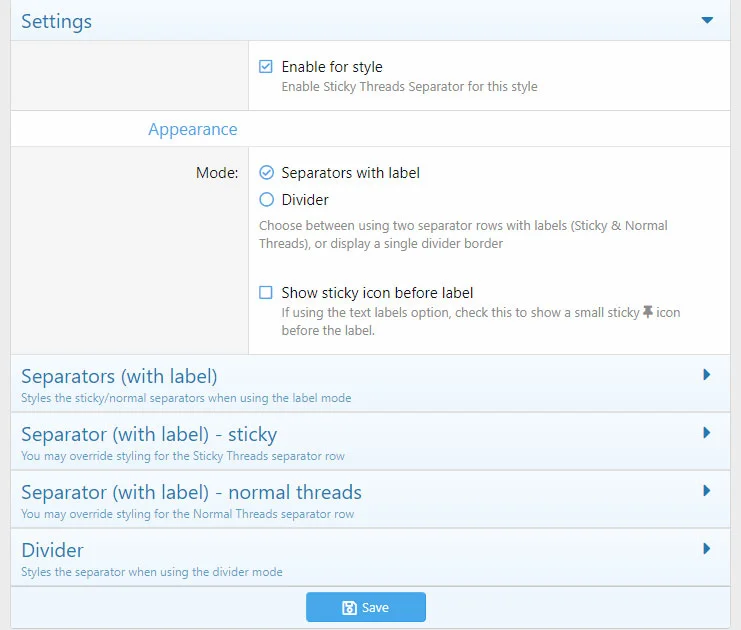Click the floppy disk icon in Save
The image size is (741, 630).
[349, 608]
